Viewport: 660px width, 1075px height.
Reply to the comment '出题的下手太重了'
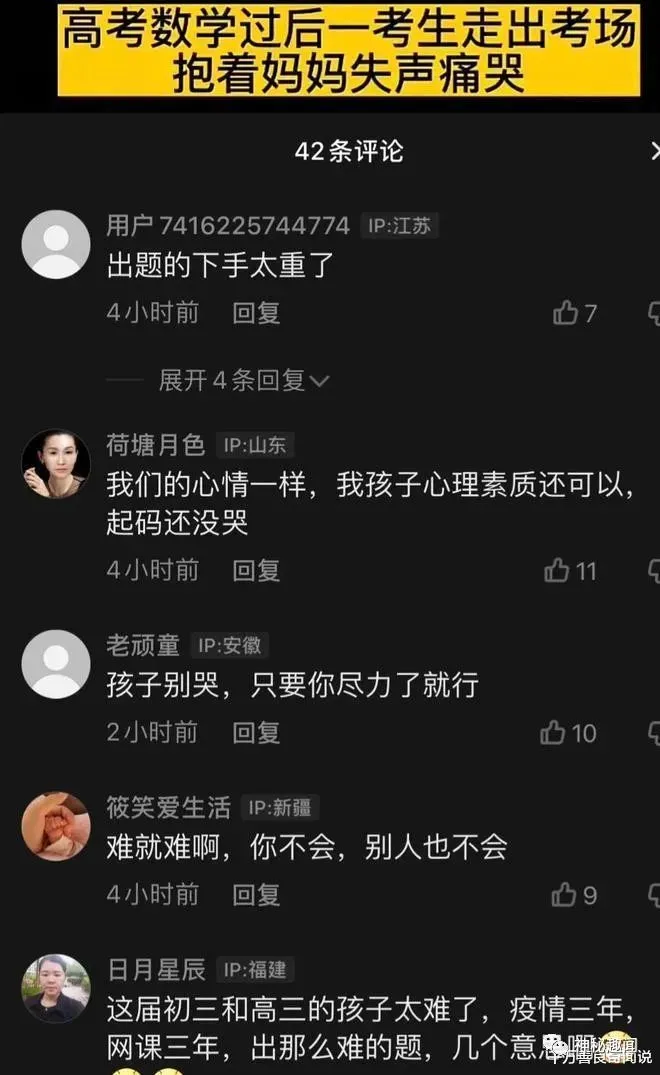[256, 313]
